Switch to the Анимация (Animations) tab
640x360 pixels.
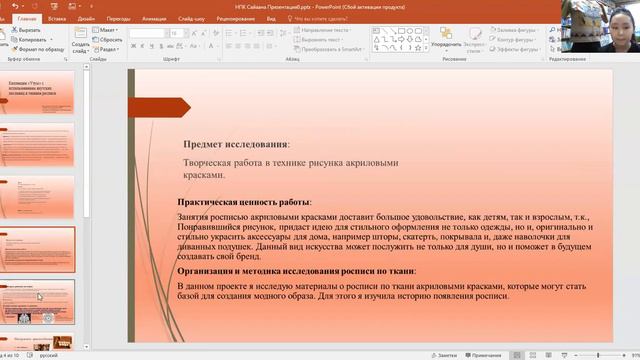(x=154, y=19)
